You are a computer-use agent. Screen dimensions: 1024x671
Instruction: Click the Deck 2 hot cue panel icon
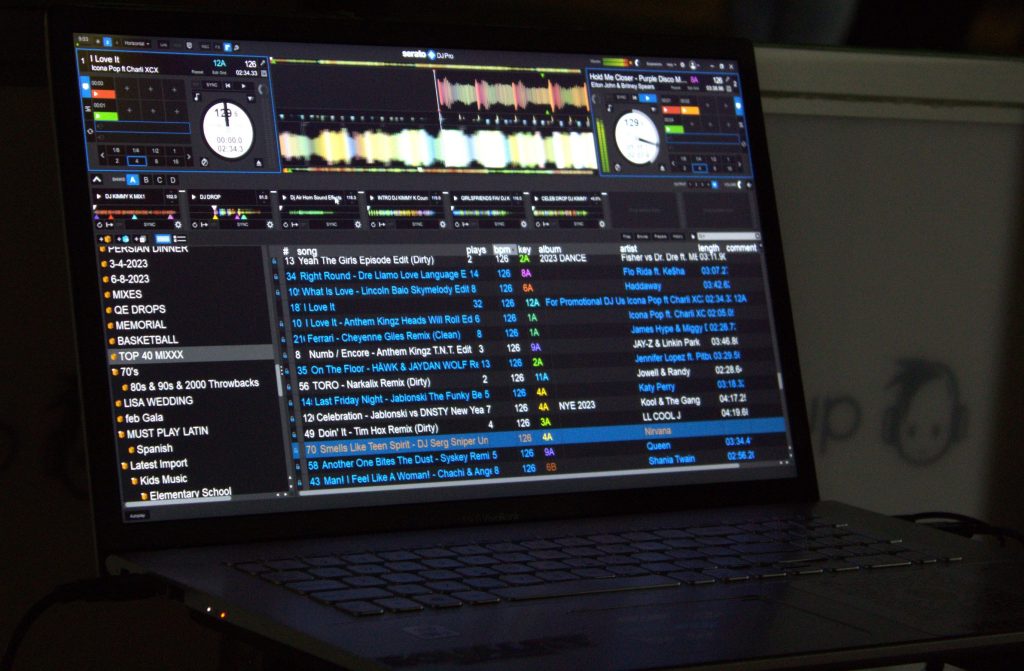point(739,105)
